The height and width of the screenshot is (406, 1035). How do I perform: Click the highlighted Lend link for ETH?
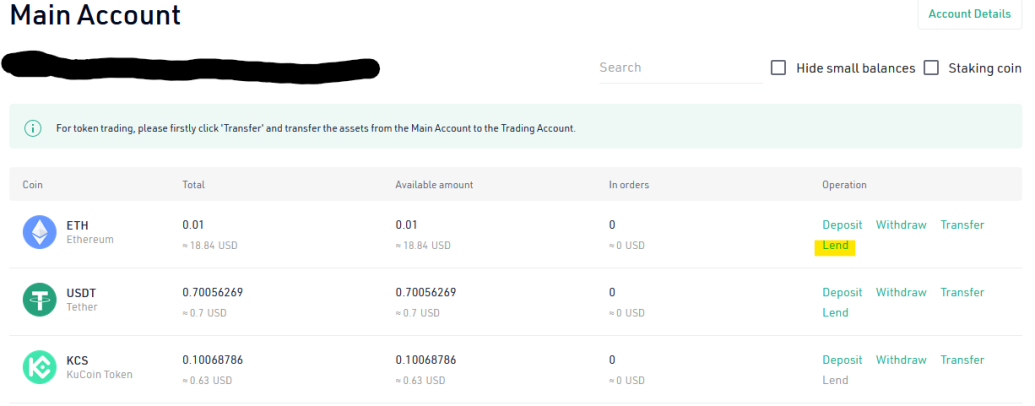[x=835, y=246]
